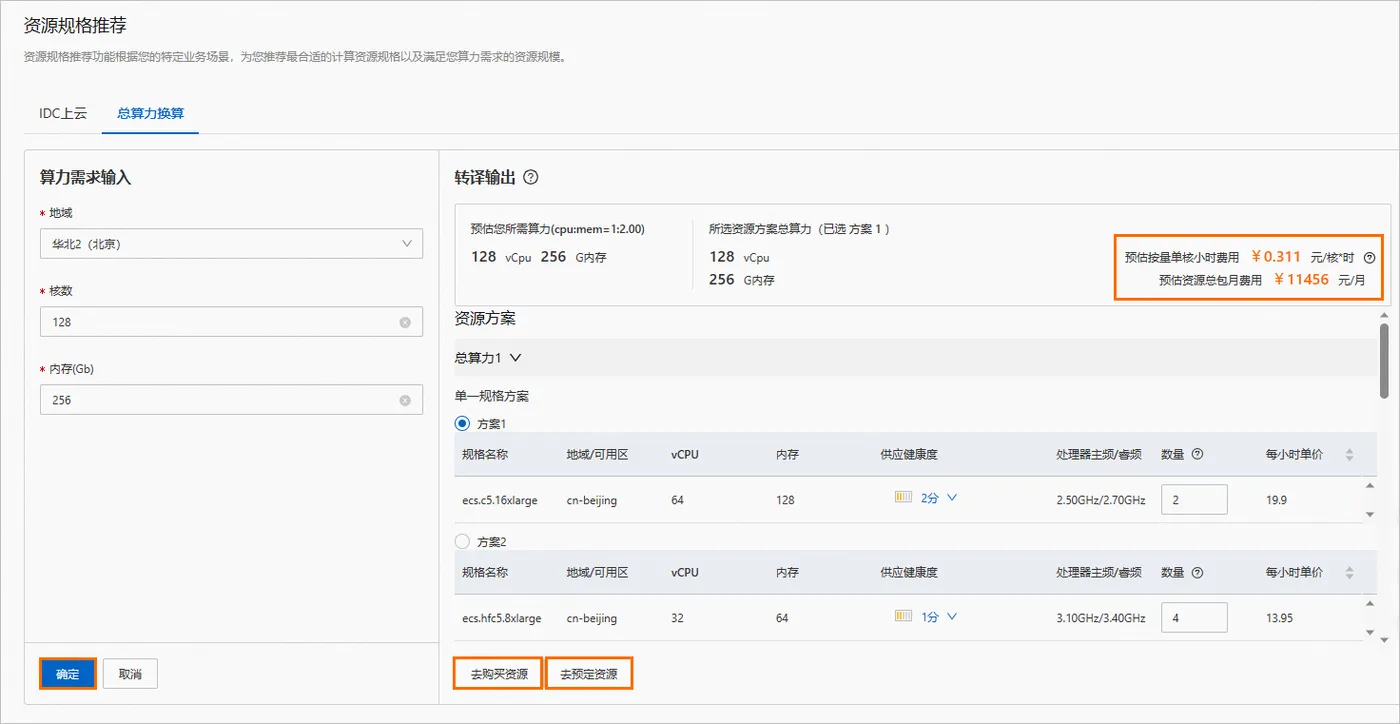This screenshot has width=1400, height=724.
Task: Select the 总算力换算 tab
Action: tap(150, 113)
